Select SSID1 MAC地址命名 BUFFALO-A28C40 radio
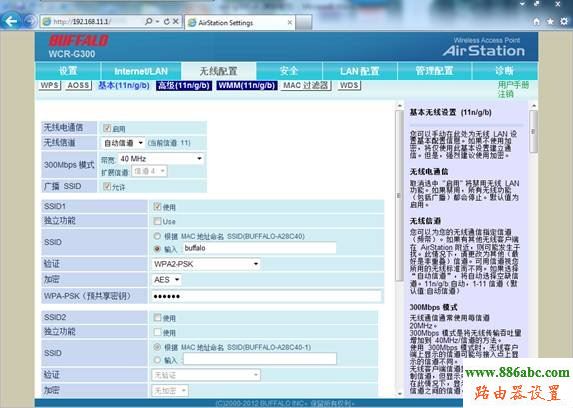This screenshot has height=408, width=573. tap(157, 236)
